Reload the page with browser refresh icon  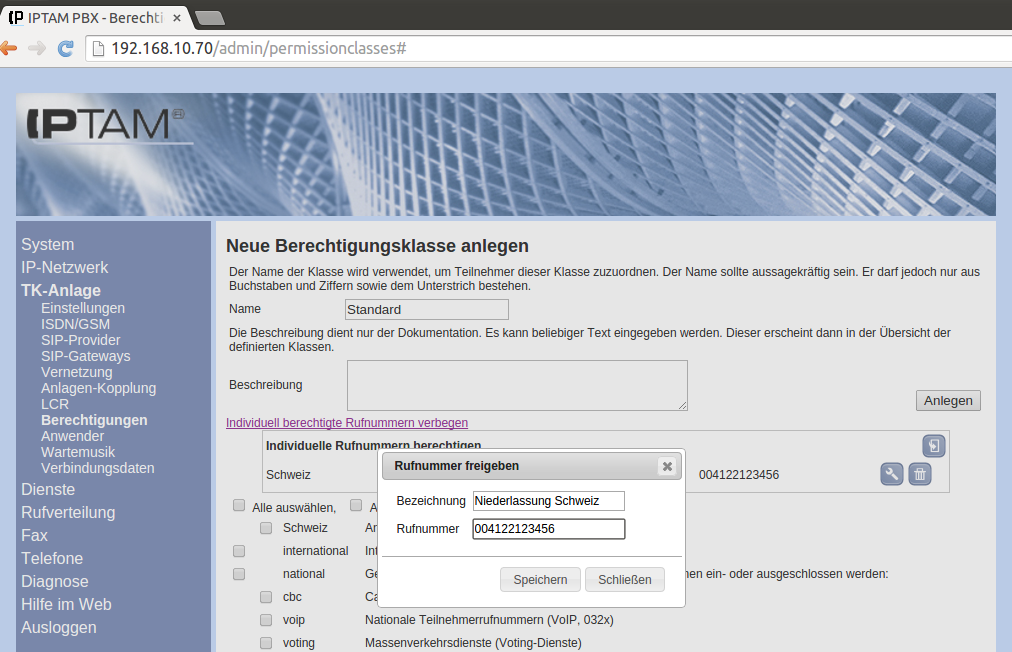[66, 48]
